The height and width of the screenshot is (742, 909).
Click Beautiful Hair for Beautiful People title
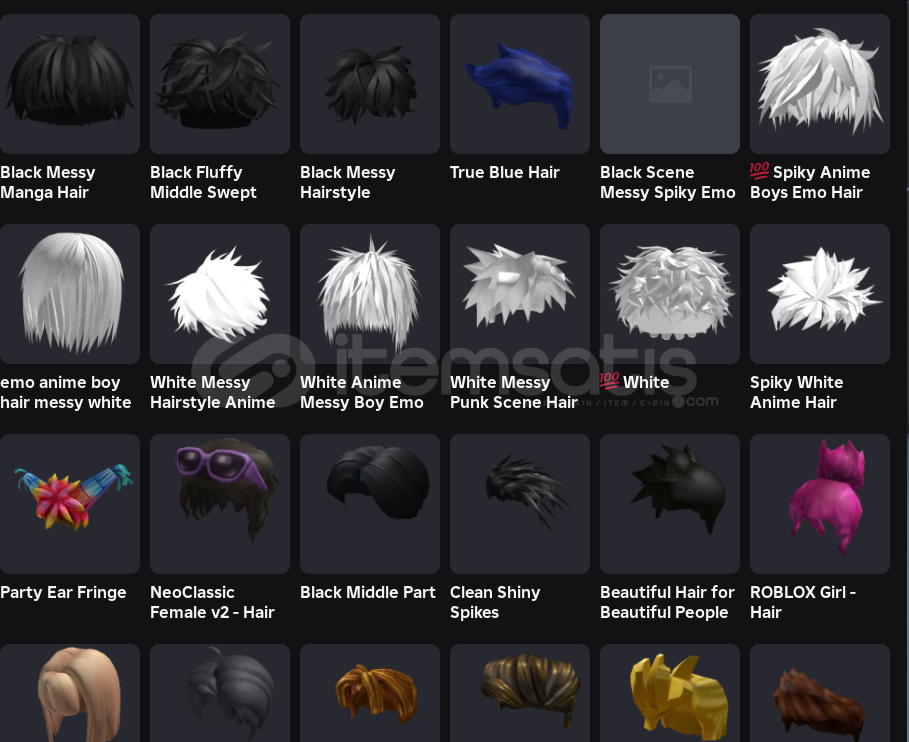coord(667,602)
